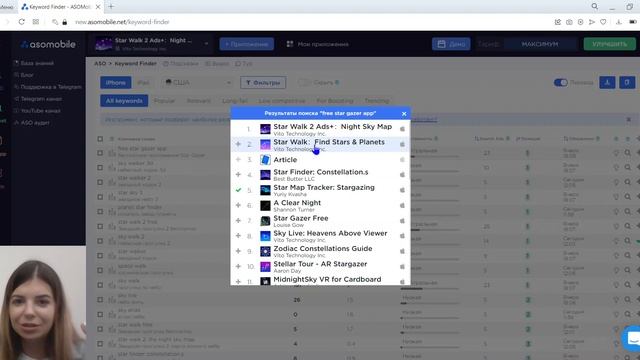The width and height of the screenshot is (640, 360).
Task: Open the Фильтры filter button
Action: coord(263,82)
